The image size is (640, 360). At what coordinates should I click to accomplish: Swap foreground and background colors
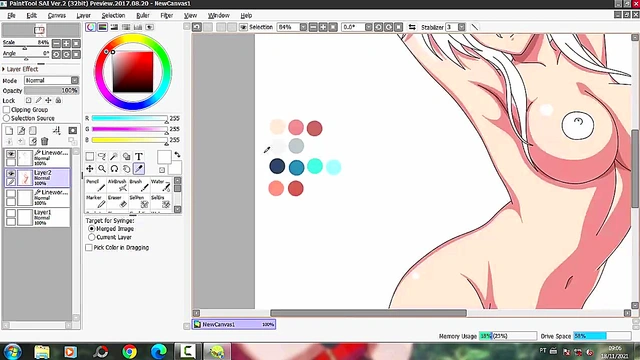177,155
